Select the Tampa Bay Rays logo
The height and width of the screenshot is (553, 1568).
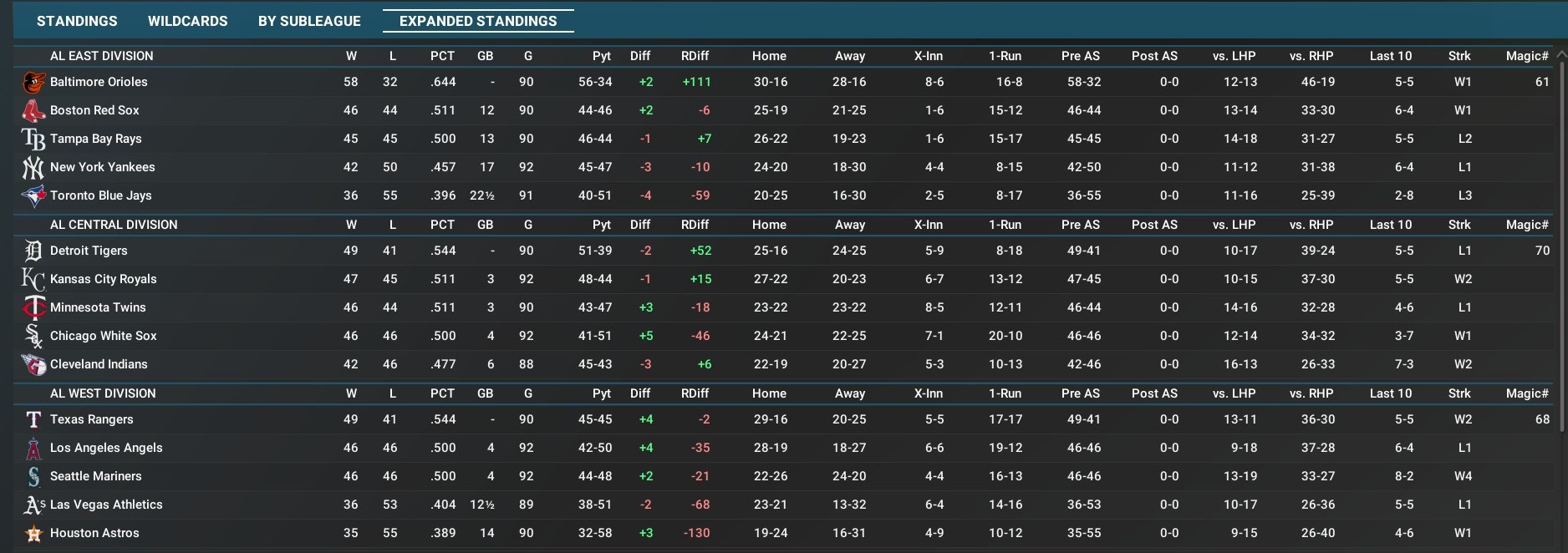pyautogui.click(x=33, y=139)
